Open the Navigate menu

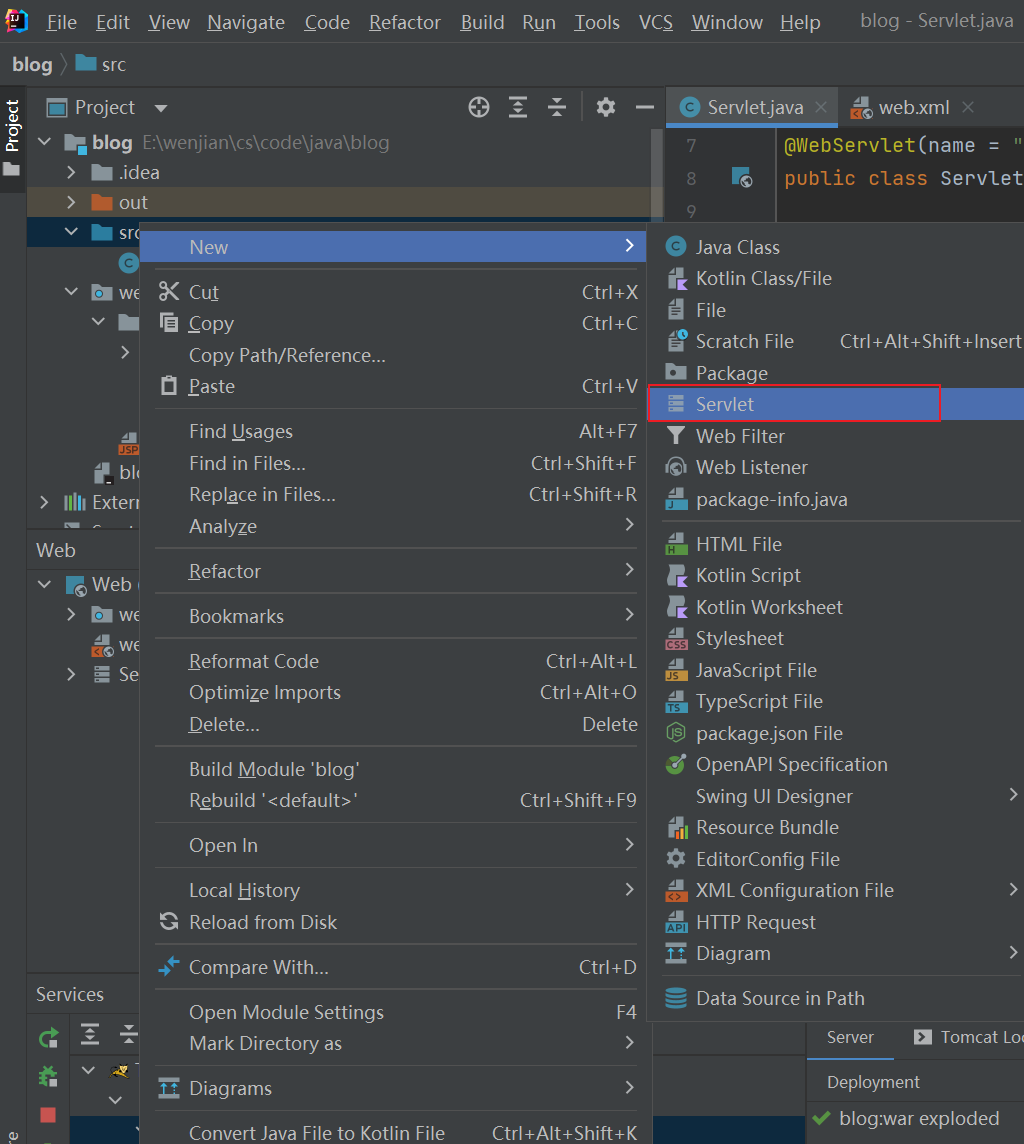(x=246, y=23)
